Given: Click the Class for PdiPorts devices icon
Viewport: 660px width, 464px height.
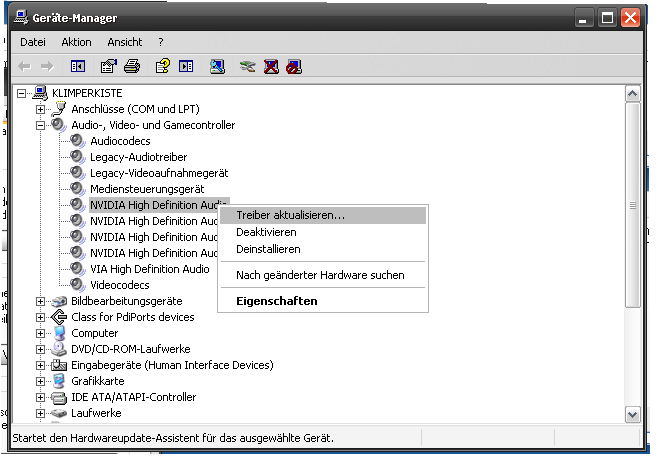Looking at the screenshot, I should (x=59, y=317).
